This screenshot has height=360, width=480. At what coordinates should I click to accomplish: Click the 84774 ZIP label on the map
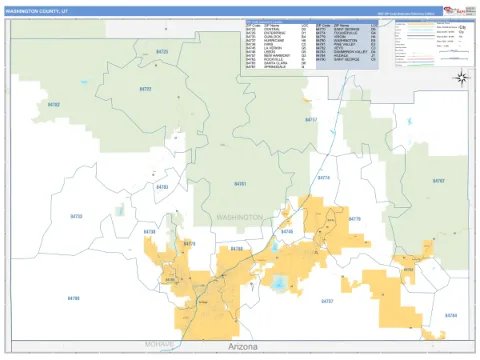point(324,178)
